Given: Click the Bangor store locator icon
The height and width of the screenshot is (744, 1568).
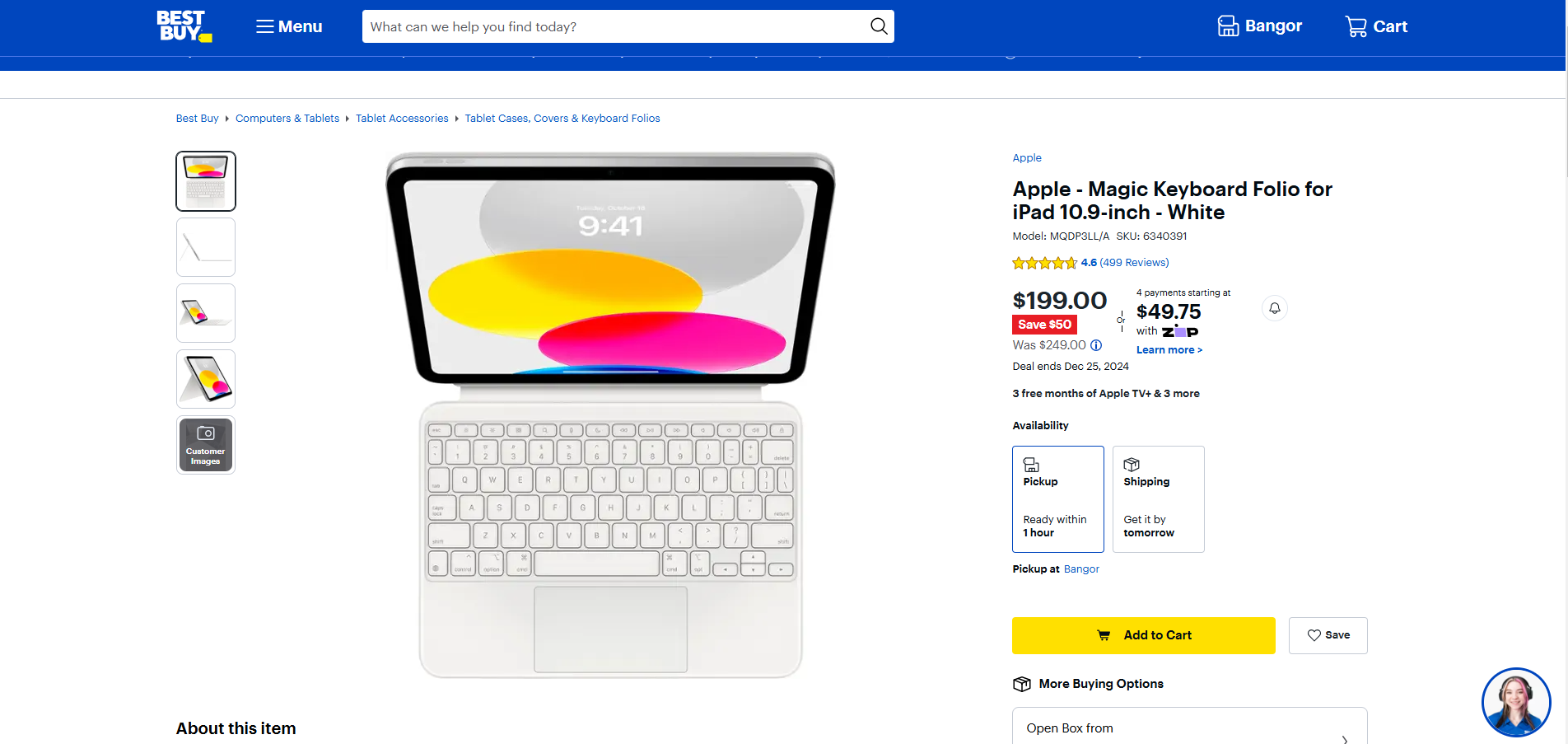Looking at the screenshot, I should [1228, 26].
